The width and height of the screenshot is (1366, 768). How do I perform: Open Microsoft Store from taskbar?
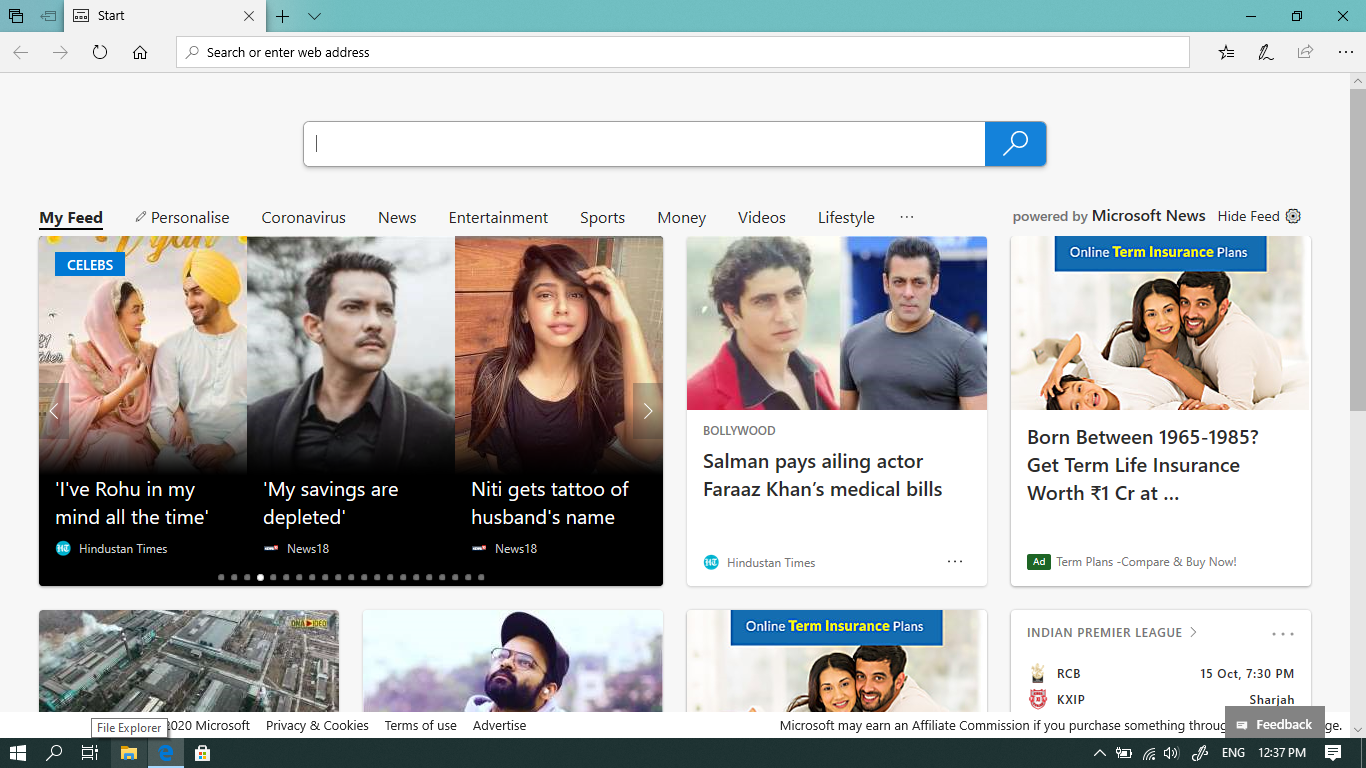[x=201, y=753]
